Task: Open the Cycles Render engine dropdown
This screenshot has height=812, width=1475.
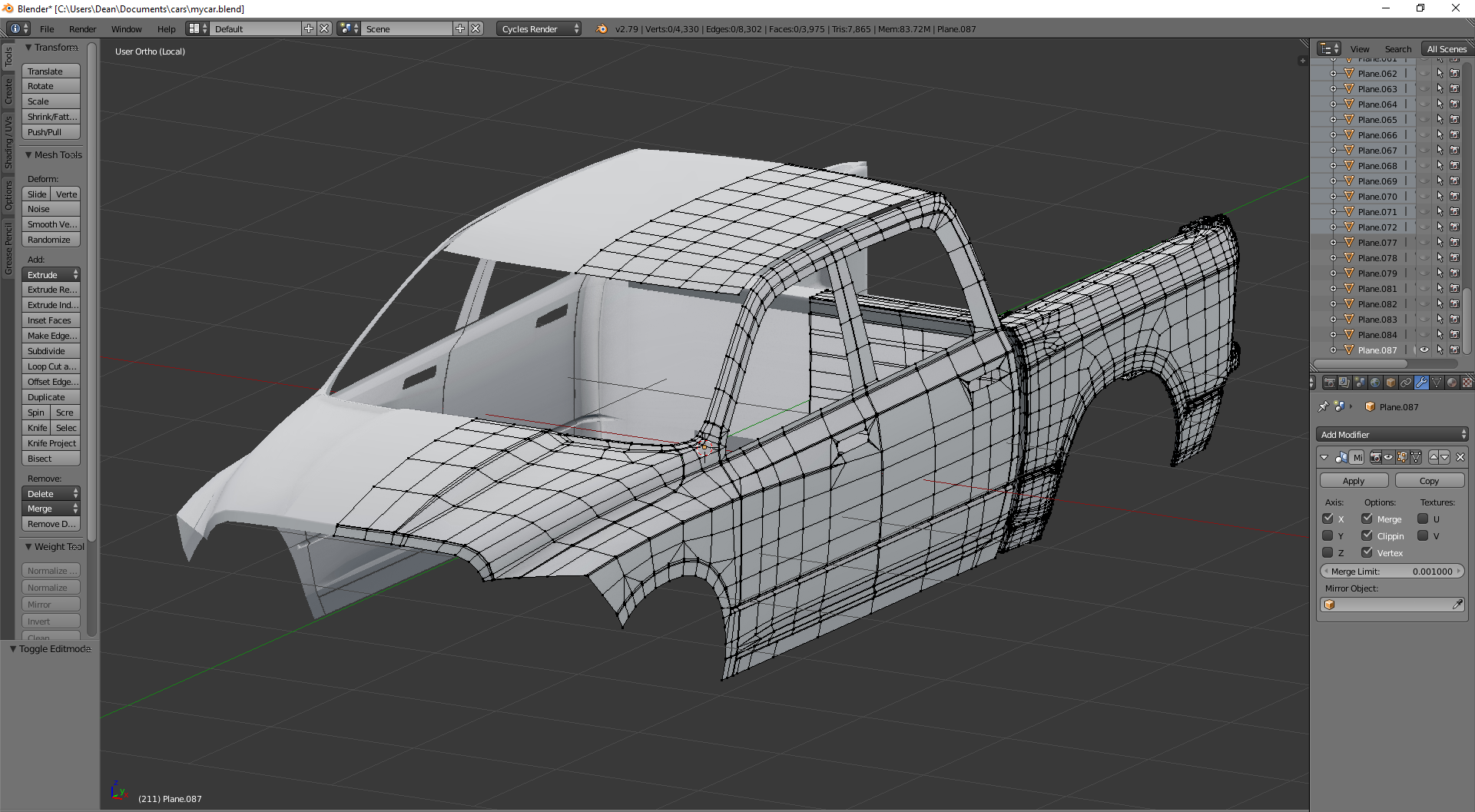Action: pos(539,29)
